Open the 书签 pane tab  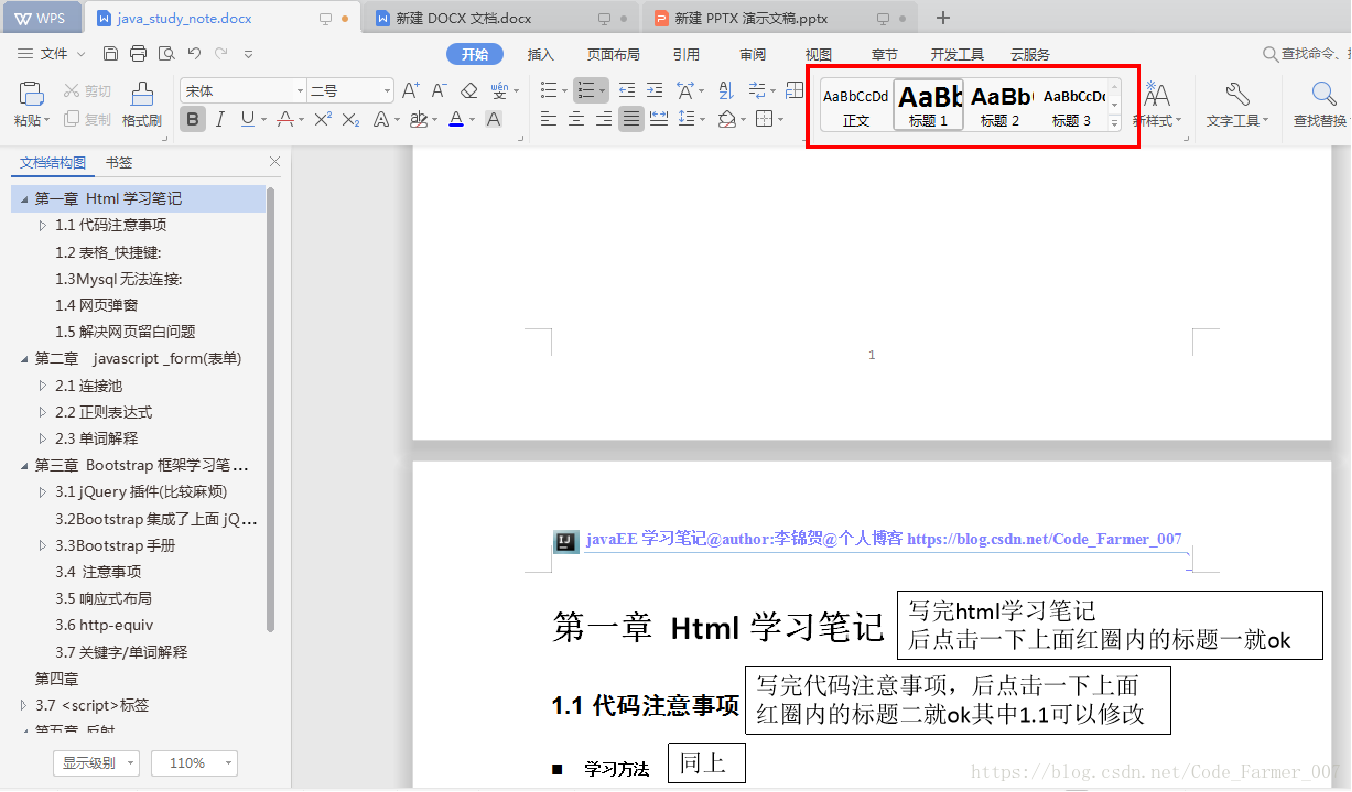pos(118,162)
